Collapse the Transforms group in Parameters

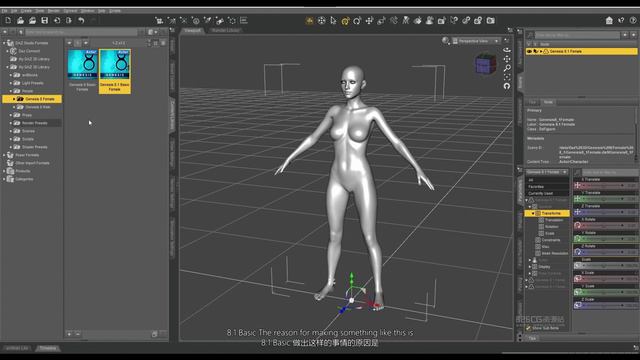(533, 213)
